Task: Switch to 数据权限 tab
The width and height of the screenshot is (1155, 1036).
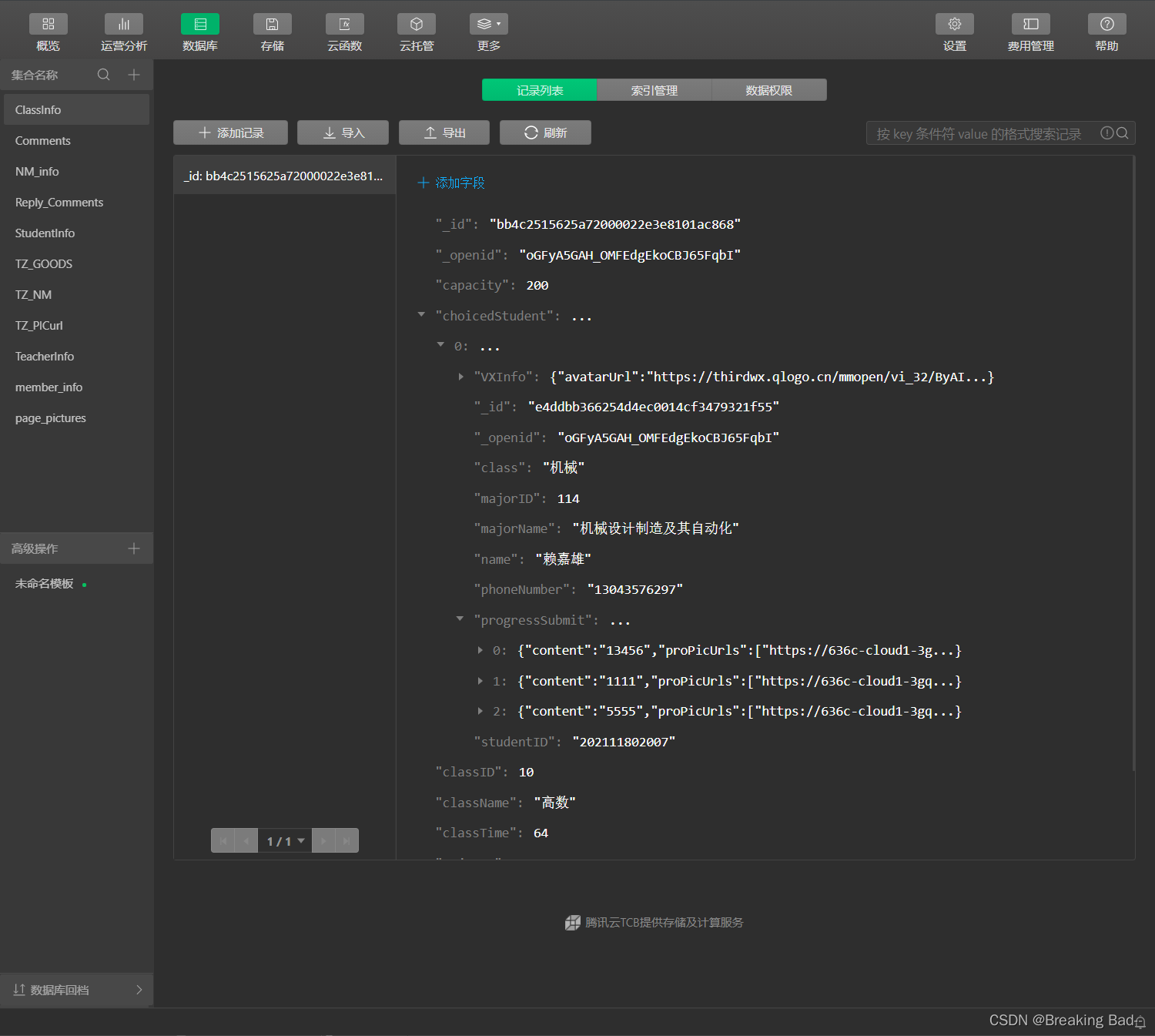Action: 769,90
